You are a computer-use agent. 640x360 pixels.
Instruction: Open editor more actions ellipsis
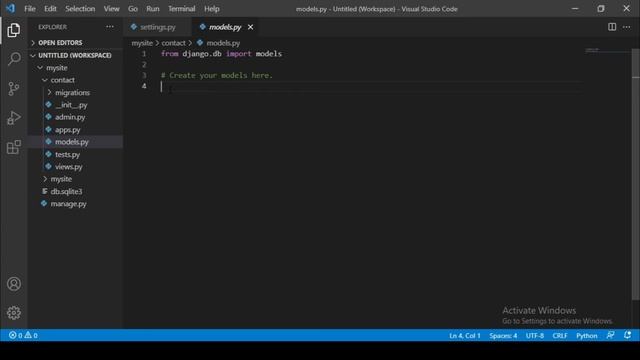click(x=627, y=27)
